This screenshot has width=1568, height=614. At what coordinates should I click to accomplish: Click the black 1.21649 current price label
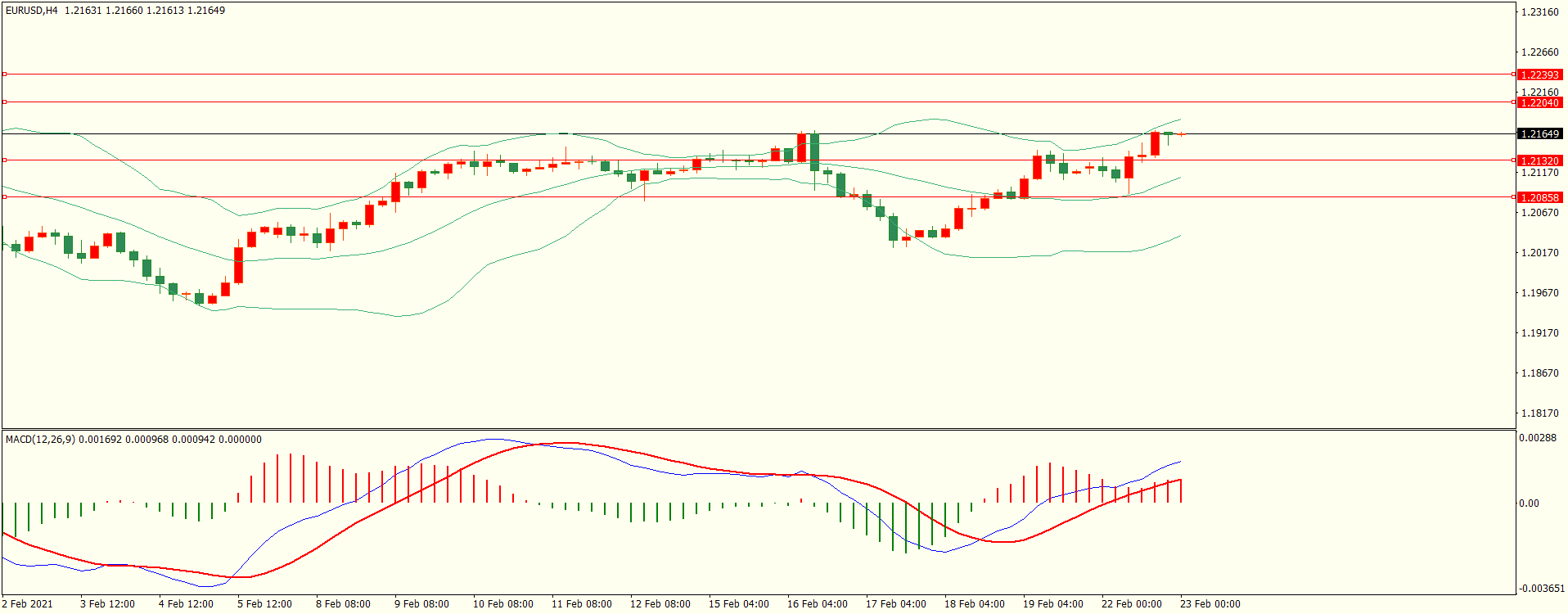[1539, 133]
